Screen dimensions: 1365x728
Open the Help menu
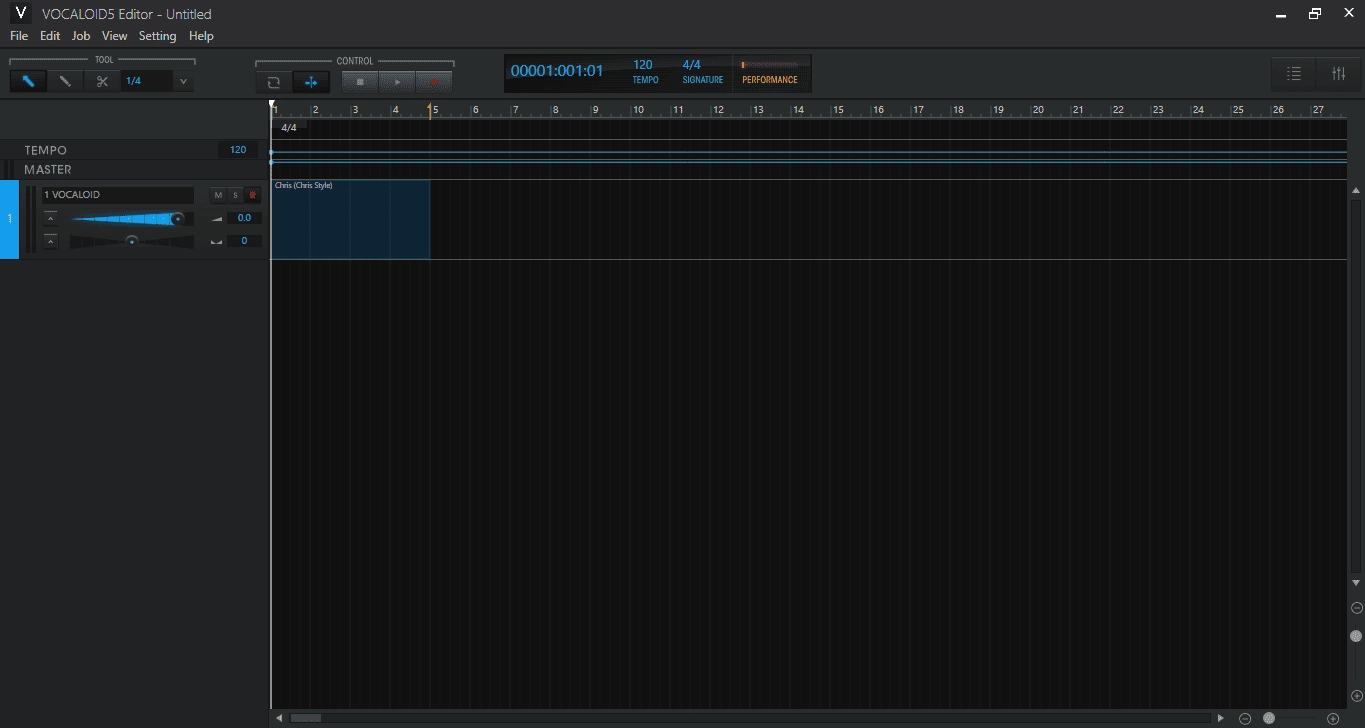click(201, 36)
